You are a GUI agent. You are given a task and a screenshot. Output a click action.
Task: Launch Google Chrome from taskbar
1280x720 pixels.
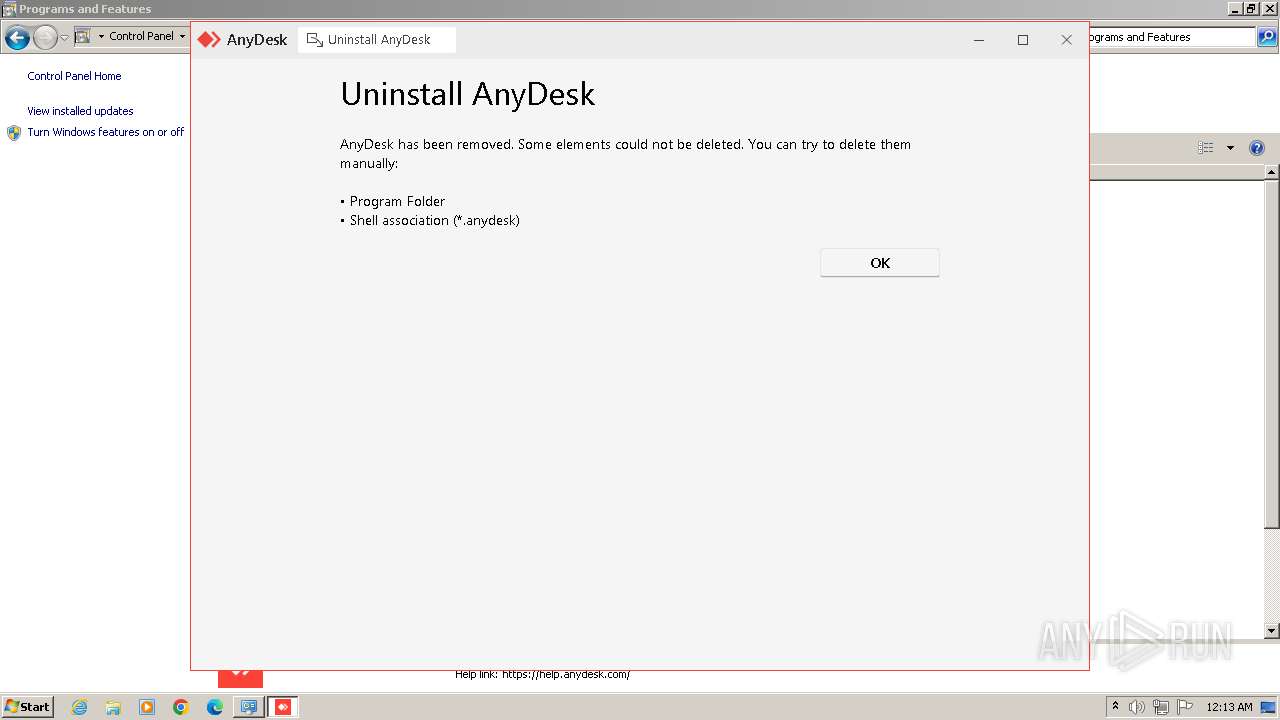181,707
